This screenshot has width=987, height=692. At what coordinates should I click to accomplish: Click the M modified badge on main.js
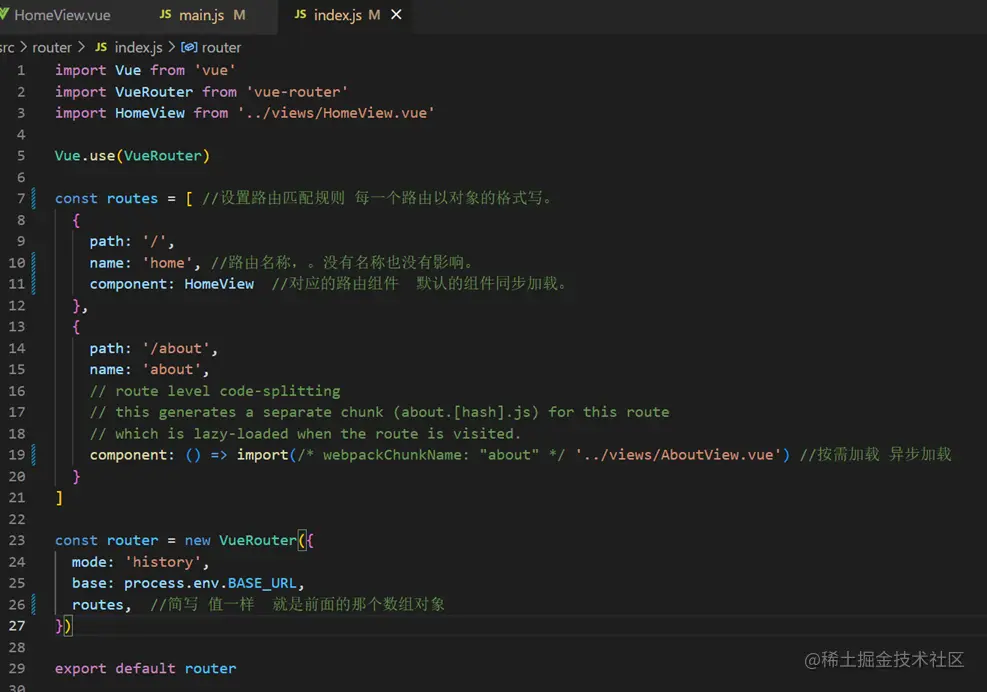[239, 14]
